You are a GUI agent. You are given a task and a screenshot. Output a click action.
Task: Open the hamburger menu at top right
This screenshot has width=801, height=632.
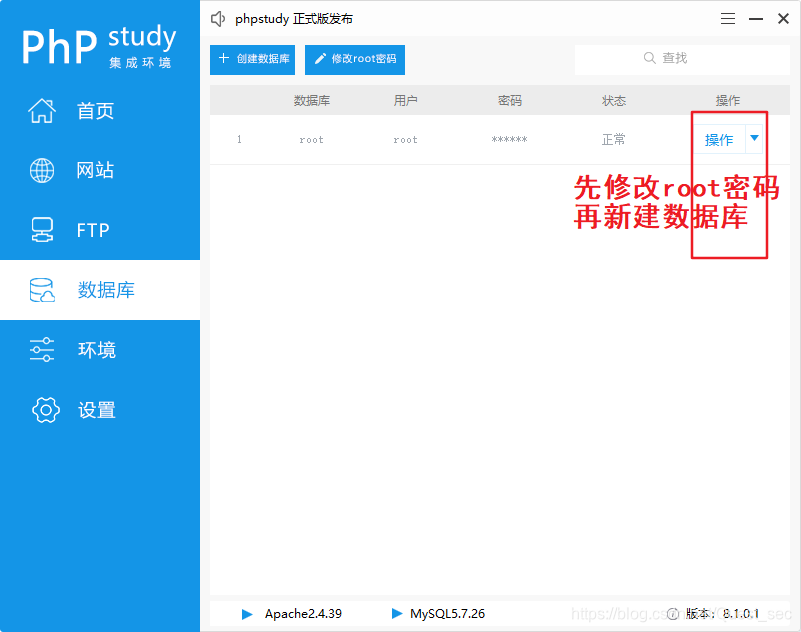click(727, 18)
